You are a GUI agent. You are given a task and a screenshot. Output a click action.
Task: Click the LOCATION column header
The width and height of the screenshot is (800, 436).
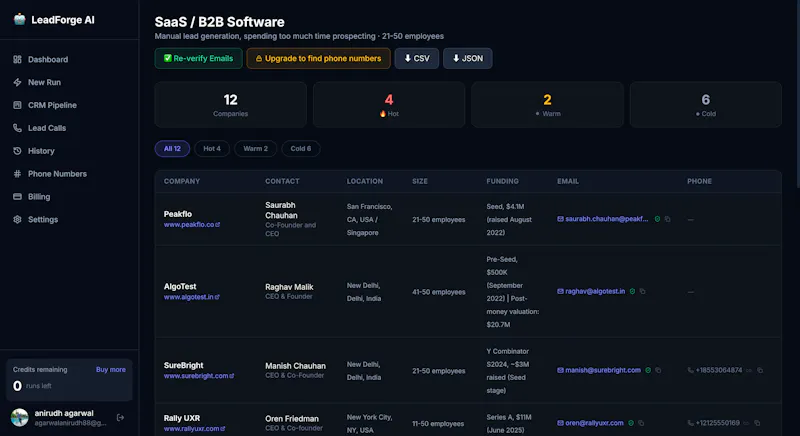(x=365, y=181)
